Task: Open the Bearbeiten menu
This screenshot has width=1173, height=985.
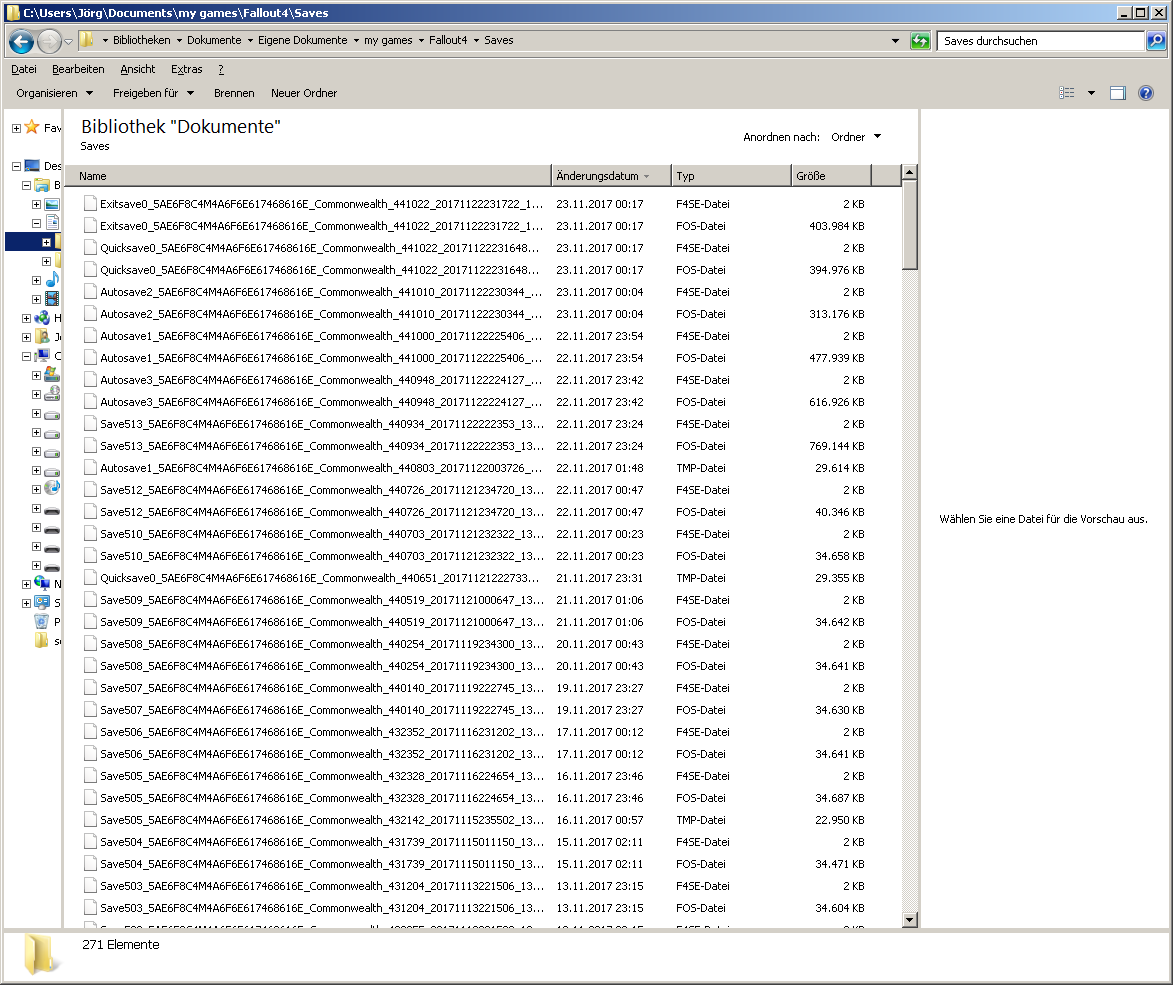Action: 78,69
